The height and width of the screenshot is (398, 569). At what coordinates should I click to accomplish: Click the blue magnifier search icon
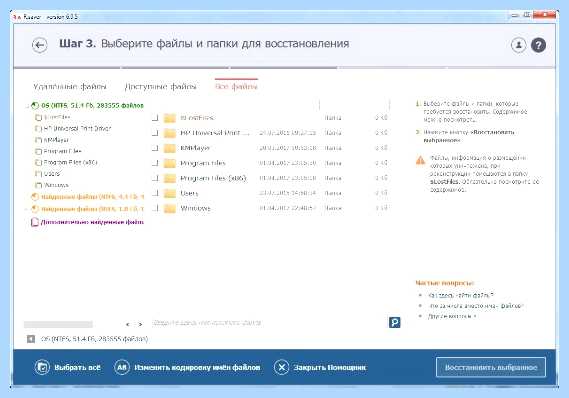coord(394,322)
